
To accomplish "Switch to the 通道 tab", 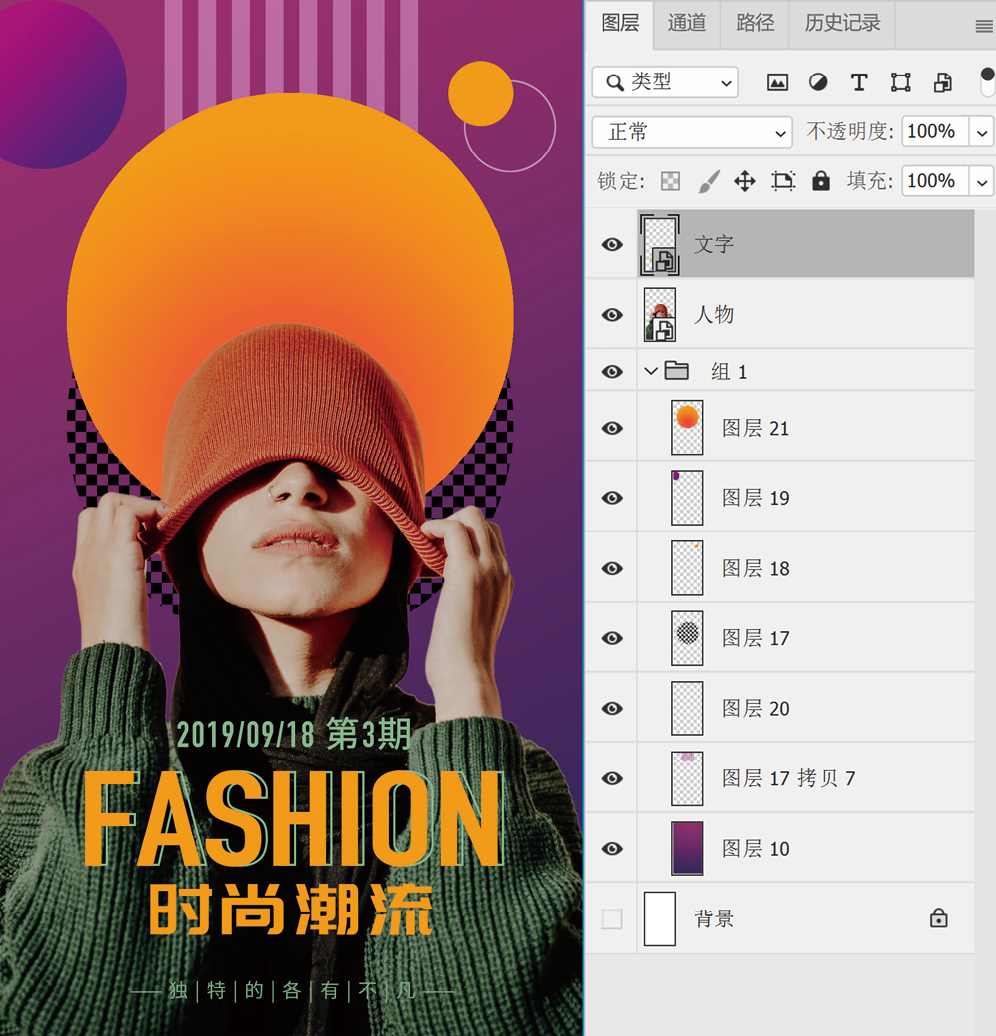I will (687, 24).
